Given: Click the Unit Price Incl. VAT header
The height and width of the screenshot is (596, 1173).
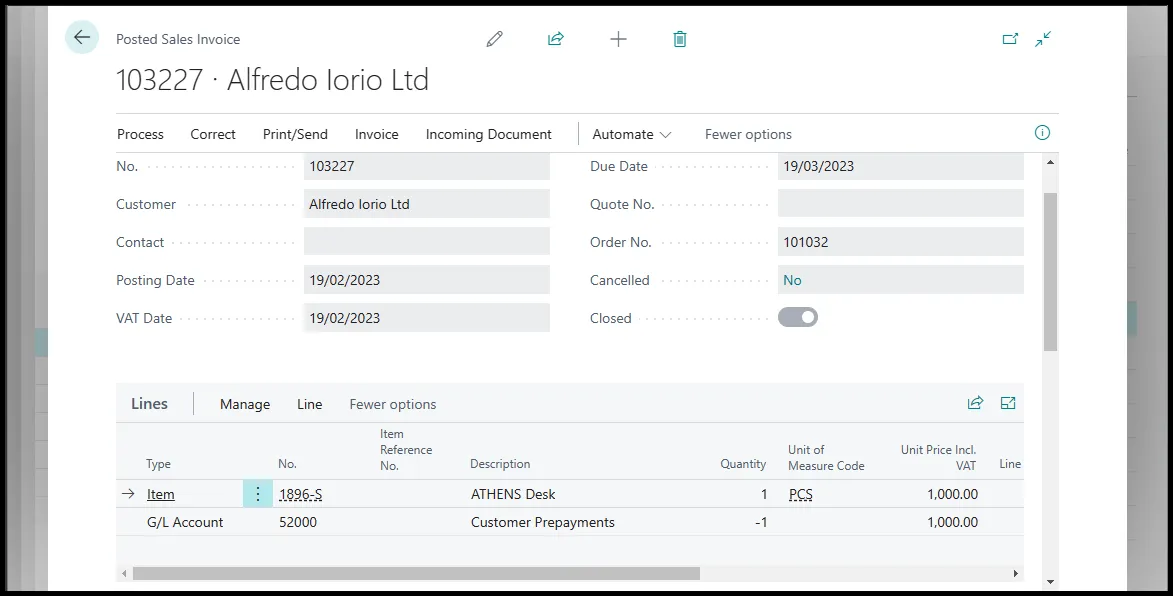Looking at the screenshot, I should coord(938,458).
